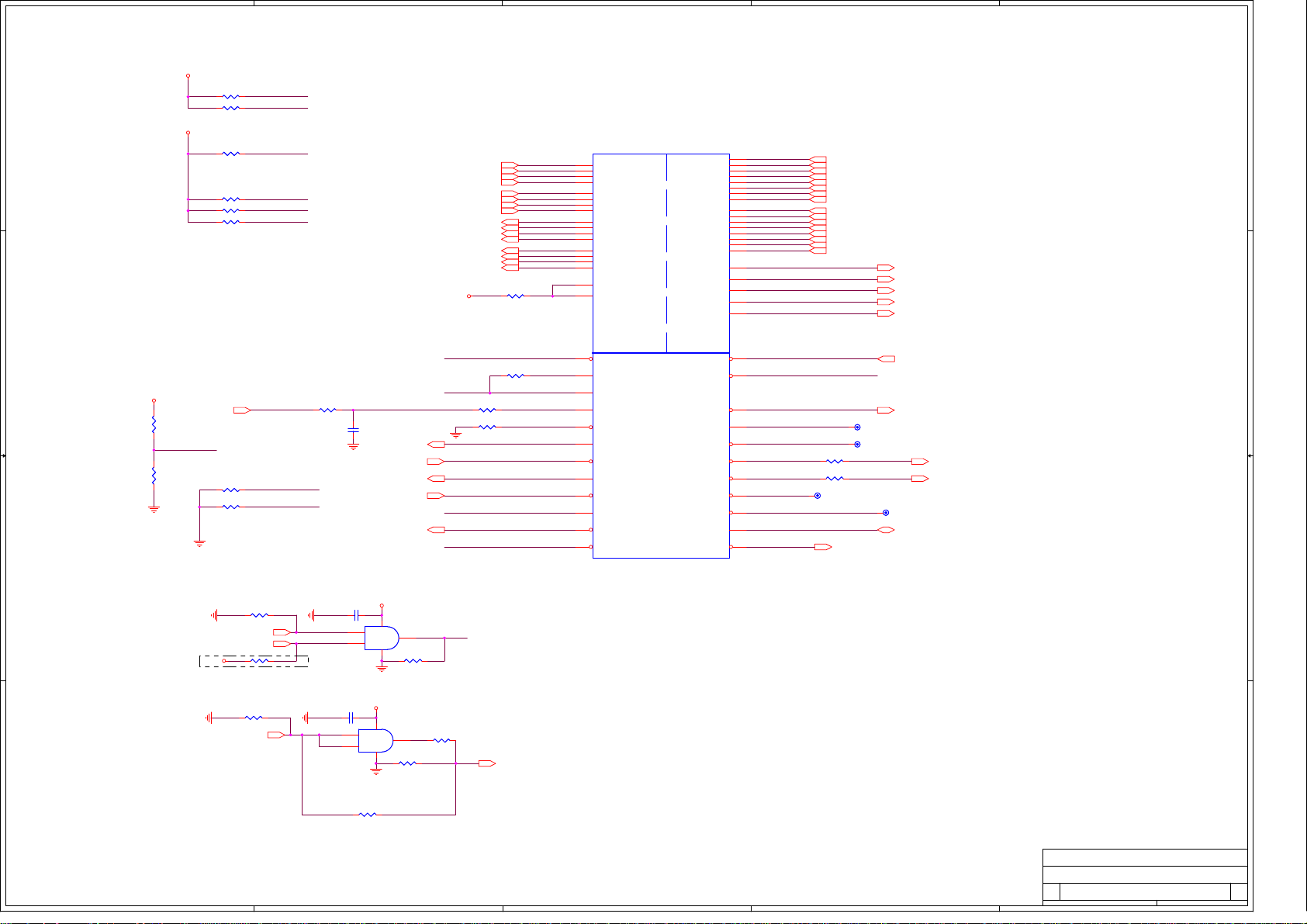Click the single input port feeding the lower AND gate

point(276,735)
